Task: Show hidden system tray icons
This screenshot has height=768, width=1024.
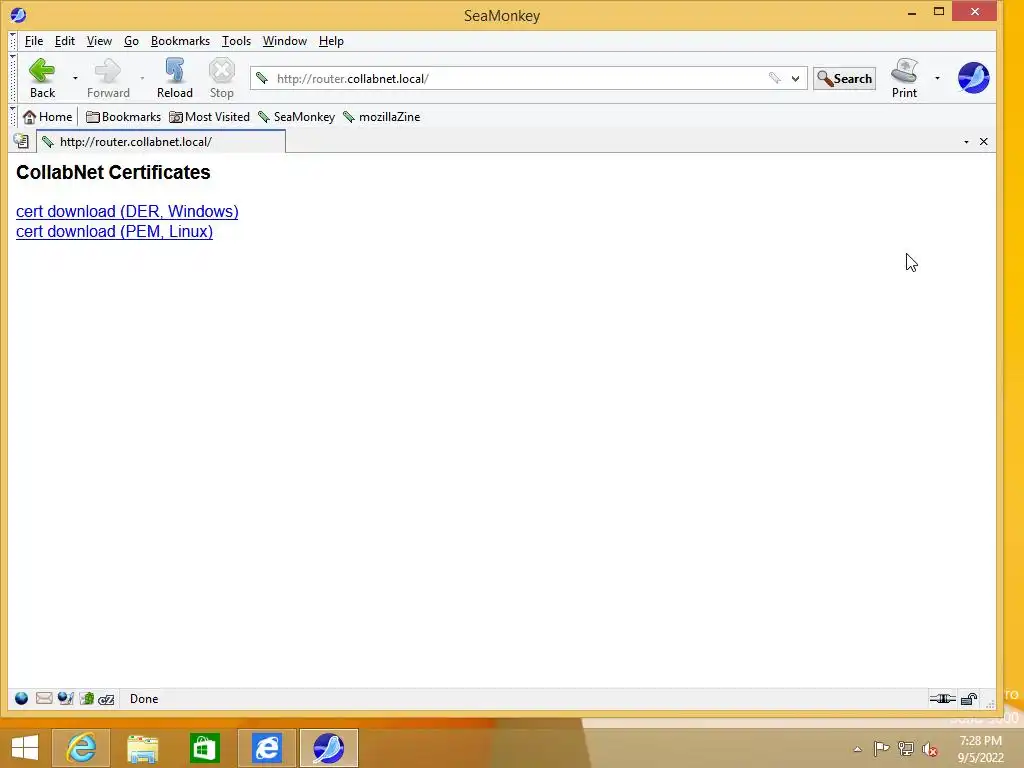Action: pyautogui.click(x=857, y=749)
